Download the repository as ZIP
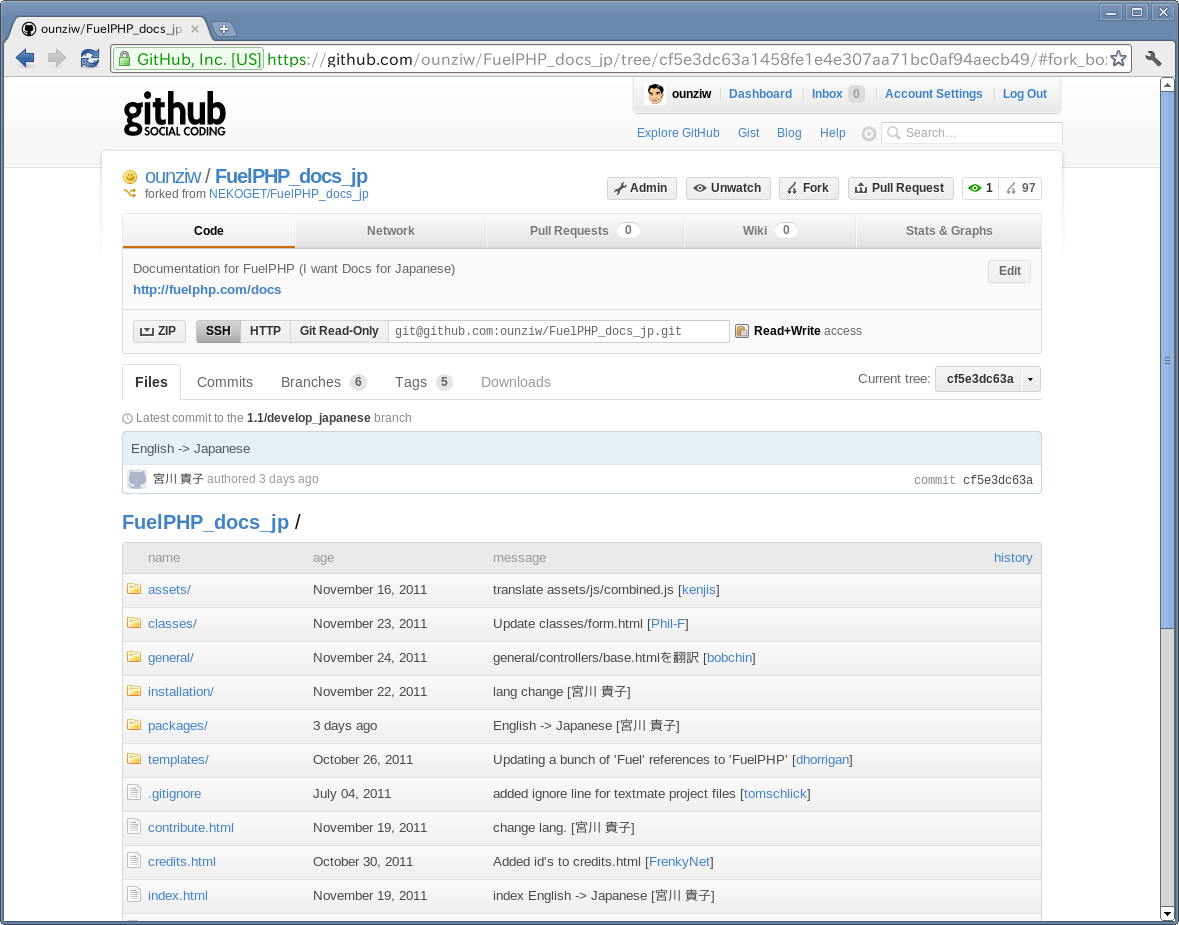The height and width of the screenshot is (925, 1179). click(159, 331)
